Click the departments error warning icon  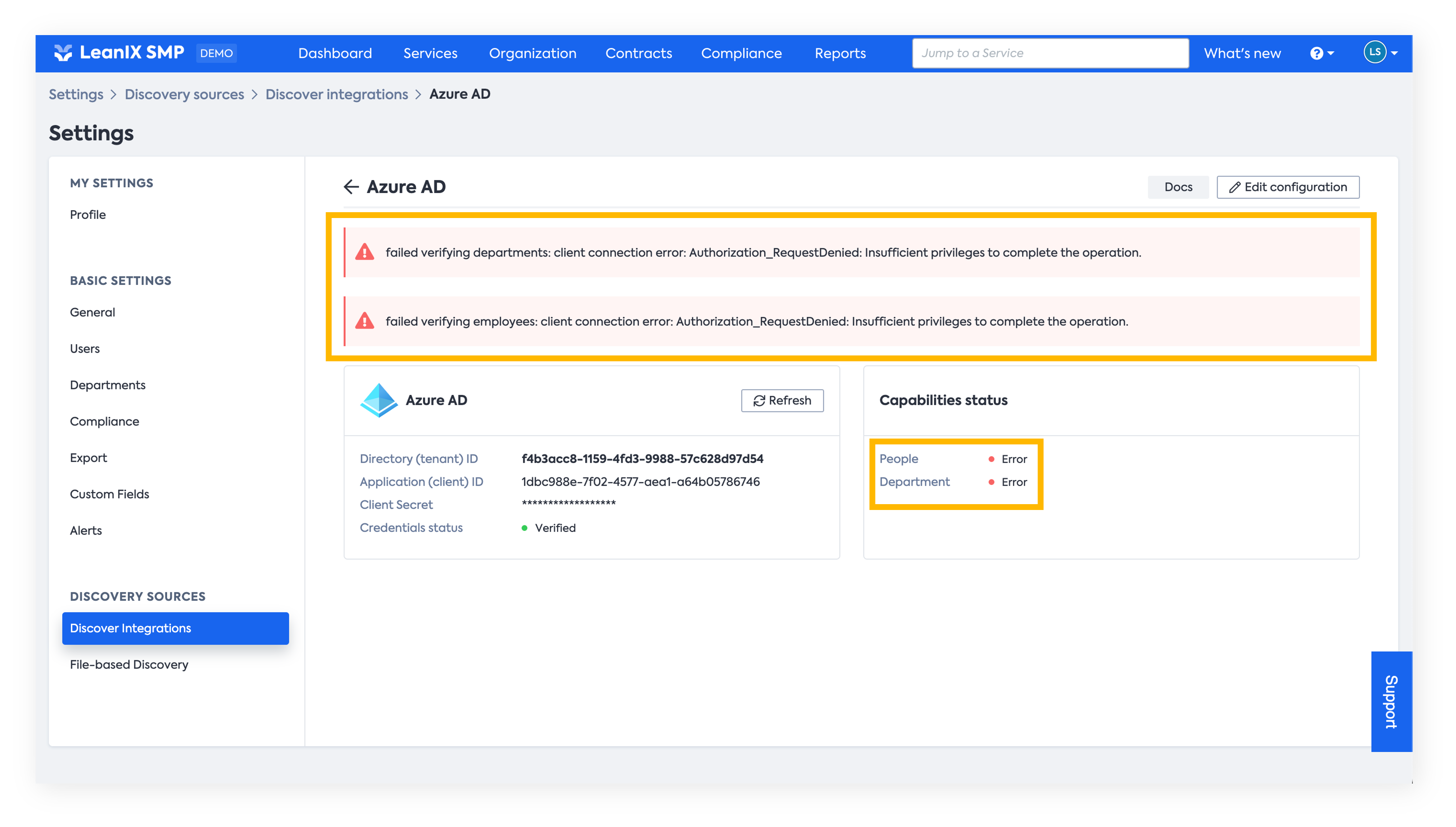pos(365,252)
